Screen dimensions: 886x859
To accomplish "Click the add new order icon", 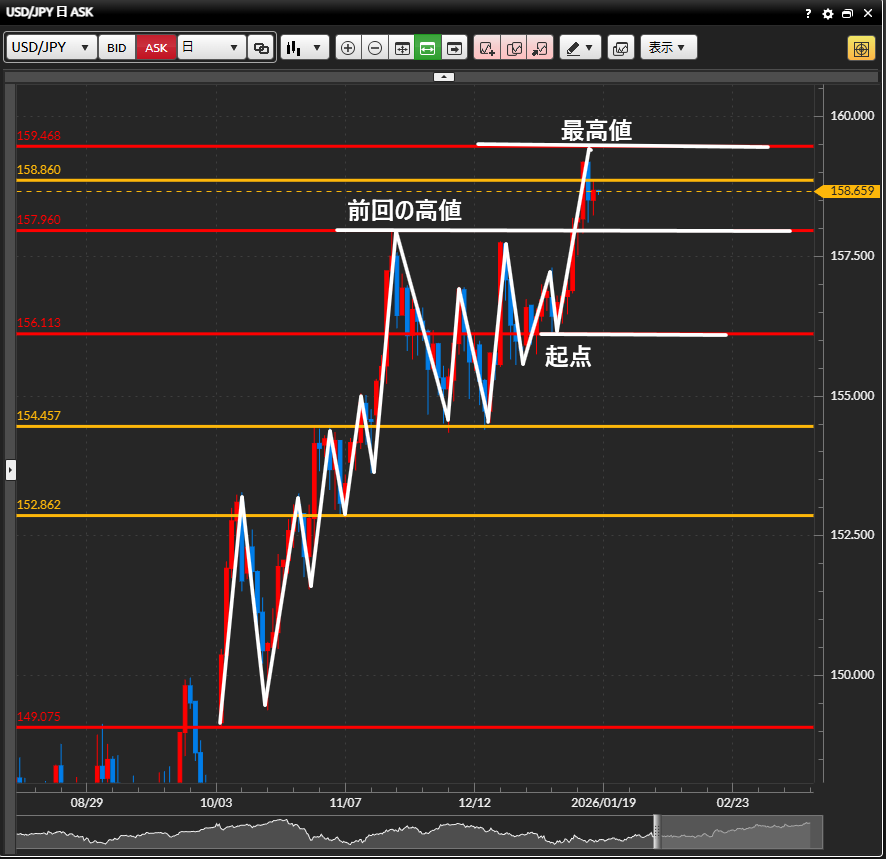I will click(x=487, y=48).
